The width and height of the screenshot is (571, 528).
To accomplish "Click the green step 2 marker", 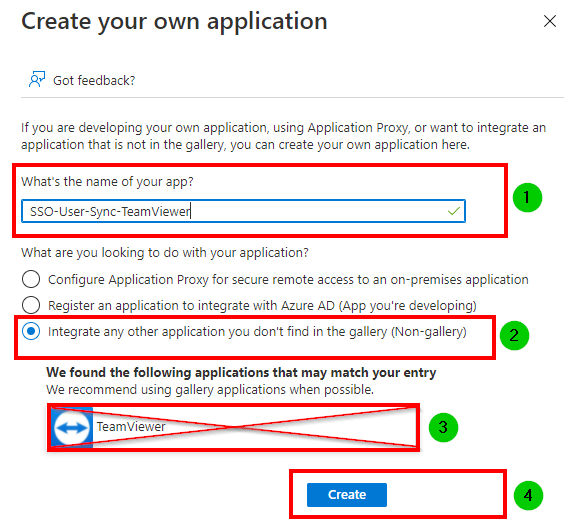I will pyautogui.click(x=514, y=335).
